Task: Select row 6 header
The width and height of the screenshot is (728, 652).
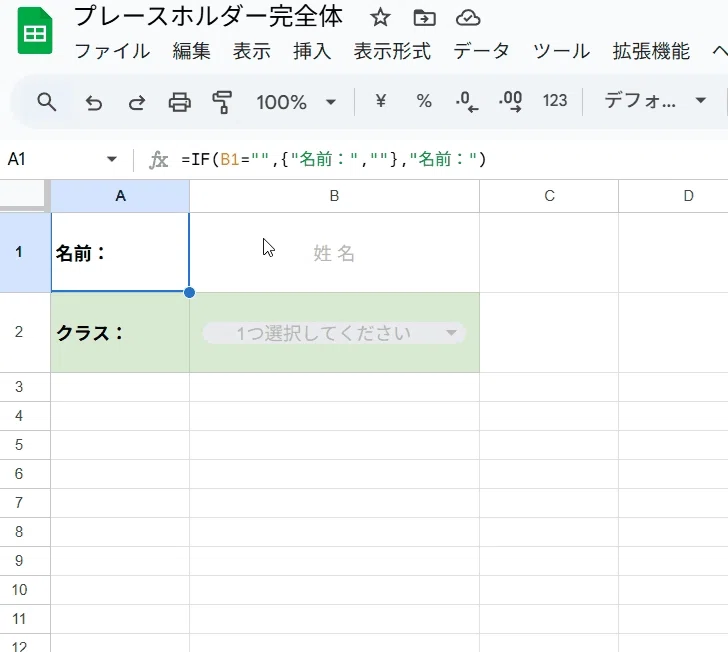Action: [x=25, y=474]
